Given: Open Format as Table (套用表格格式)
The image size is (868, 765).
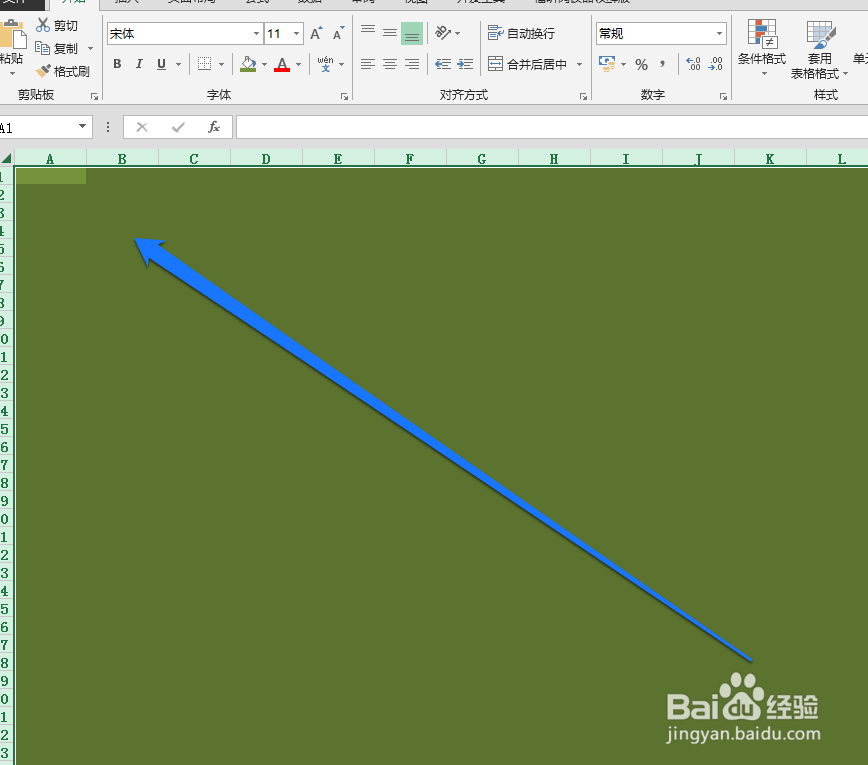Looking at the screenshot, I should pos(819,50).
